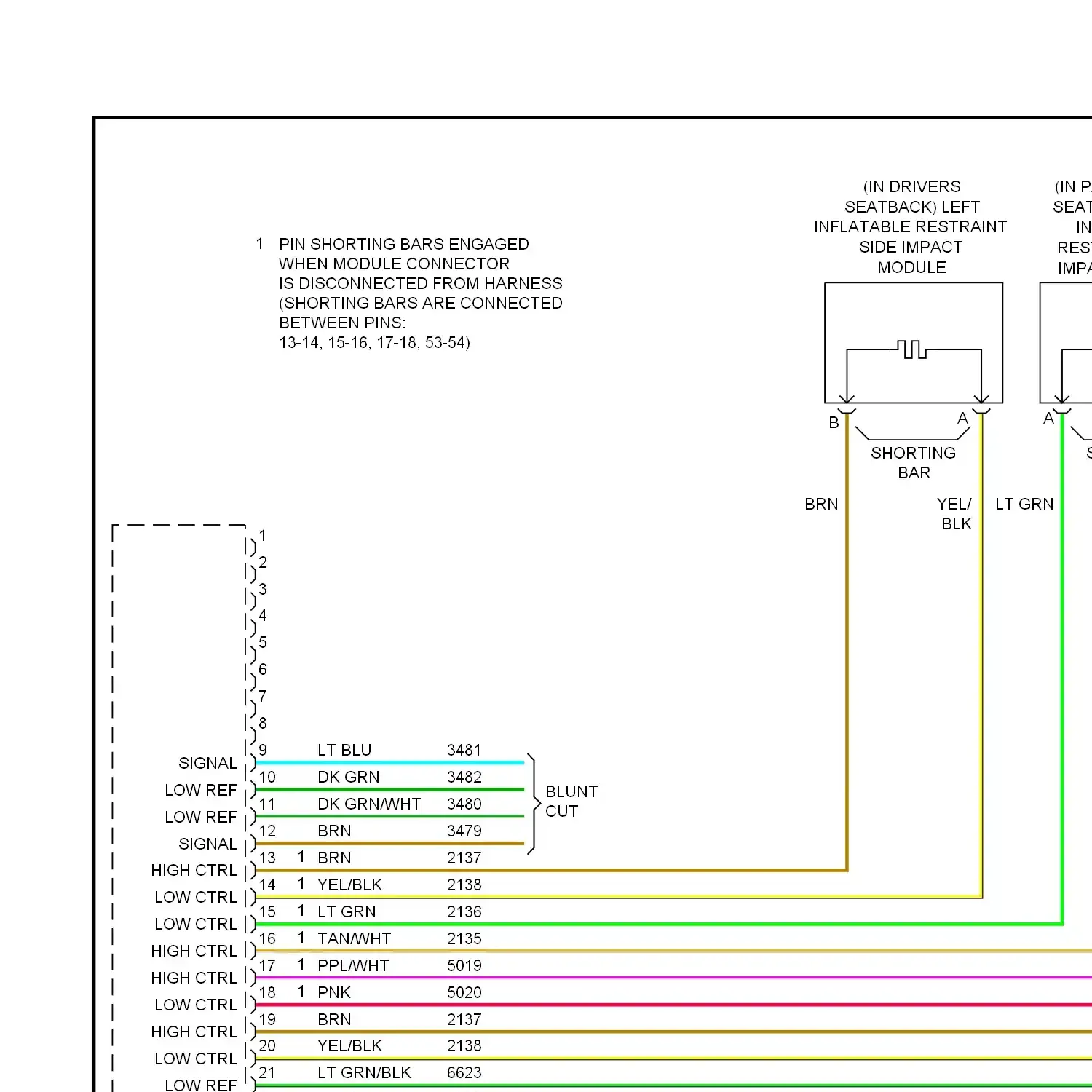Click the "TAN/WHT" wire color label

[x=354, y=938]
